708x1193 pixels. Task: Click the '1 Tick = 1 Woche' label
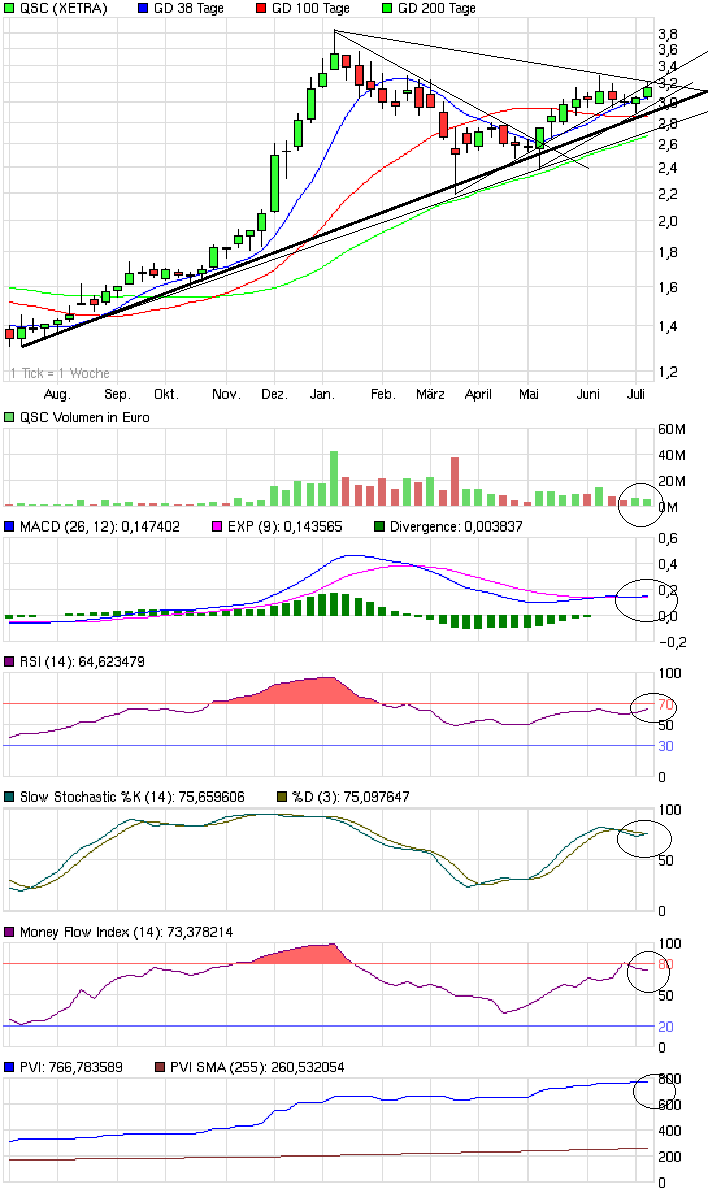point(60,373)
